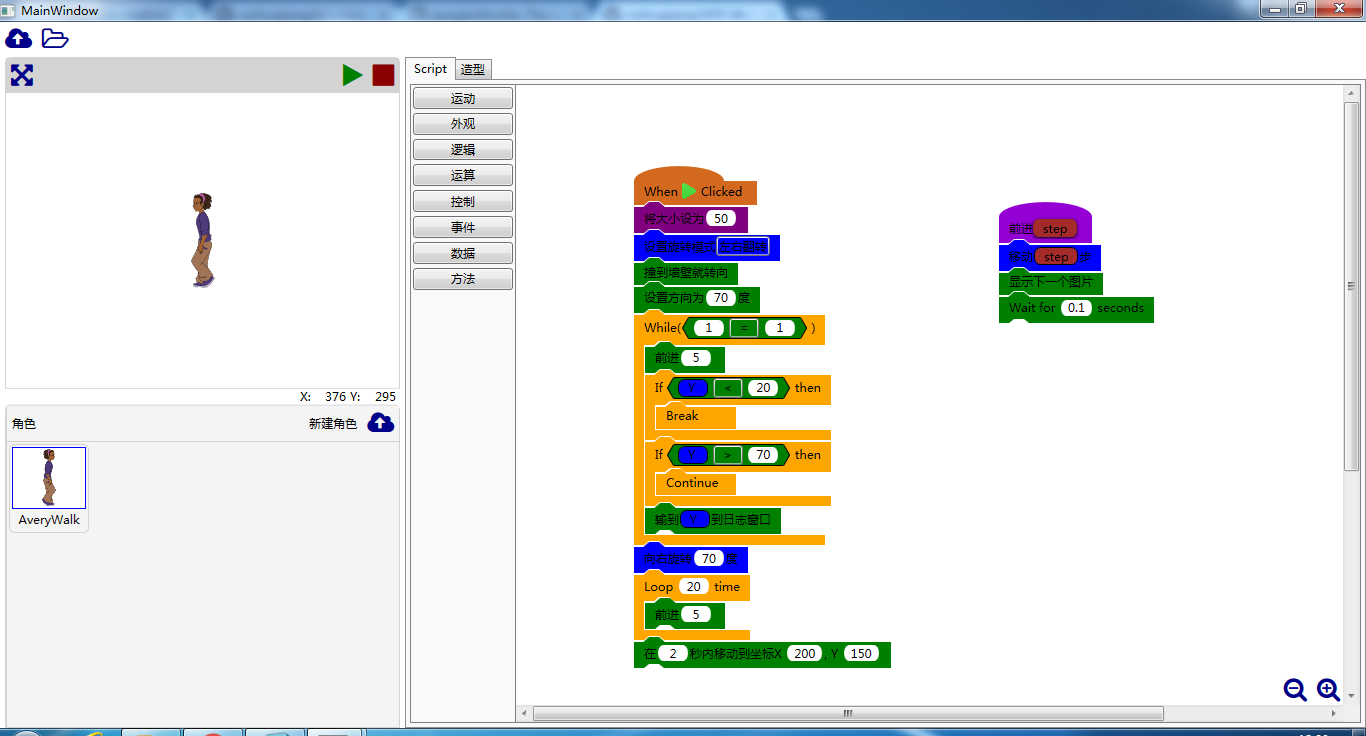Click the Y variable in the Y < 20 condition
1366x736 pixels.
692,388
